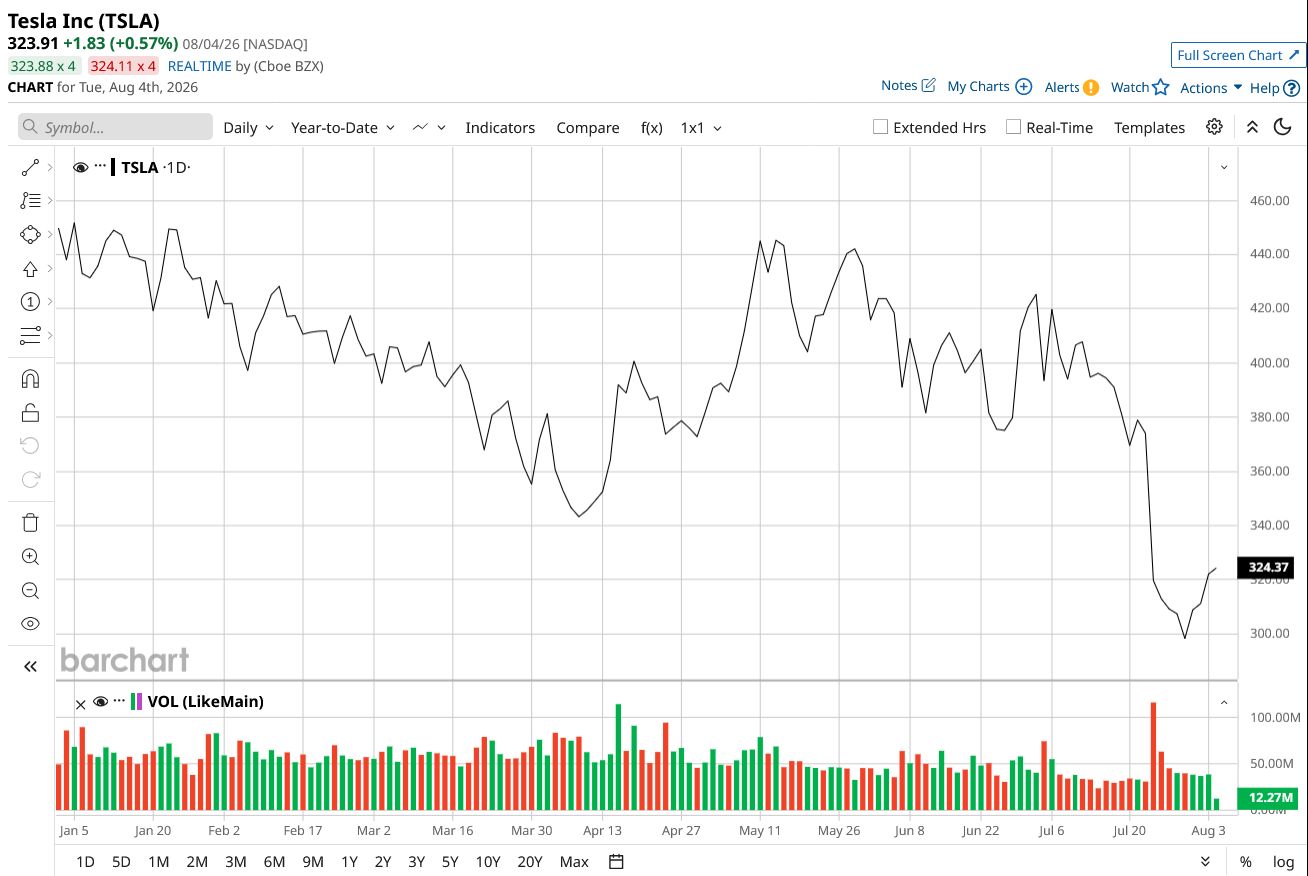Click the 324.37 current price label

tap(1265, 568)
